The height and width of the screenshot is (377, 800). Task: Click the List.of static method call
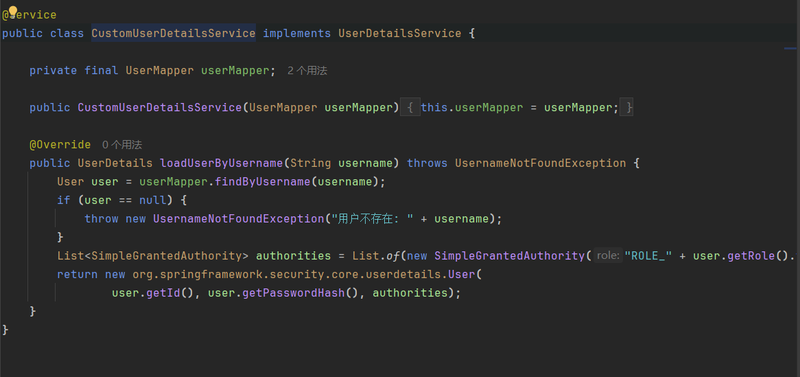click(376, 256)
